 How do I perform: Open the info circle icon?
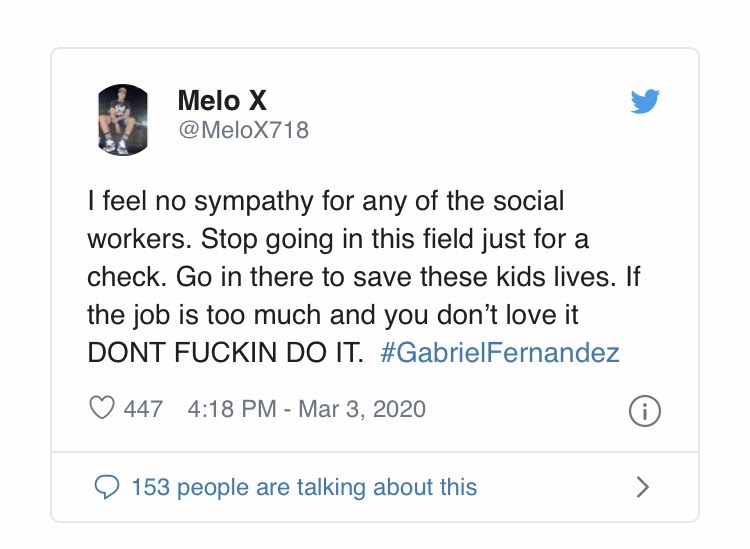click(x=645, y=410)
